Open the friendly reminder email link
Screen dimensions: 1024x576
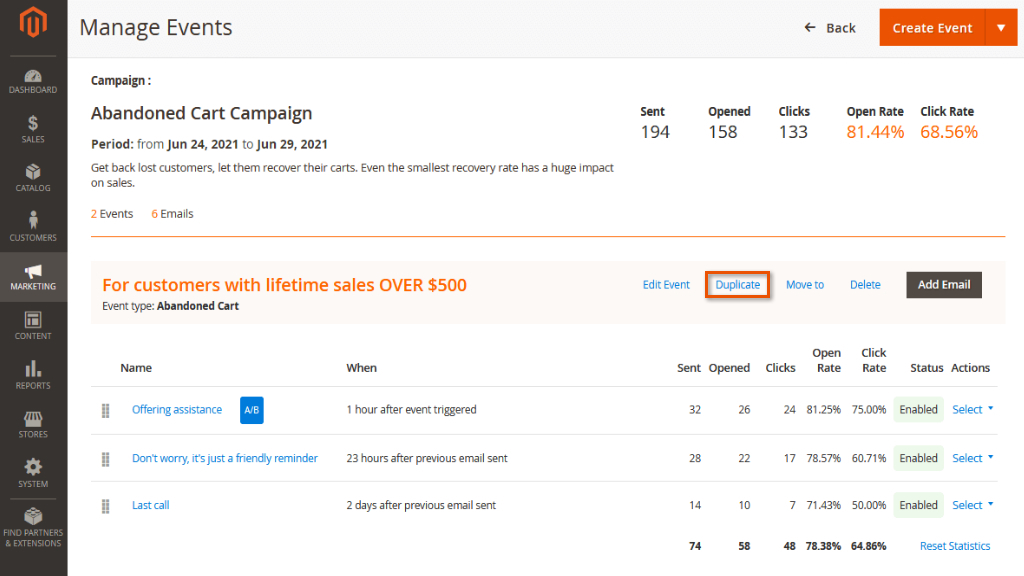225,458
